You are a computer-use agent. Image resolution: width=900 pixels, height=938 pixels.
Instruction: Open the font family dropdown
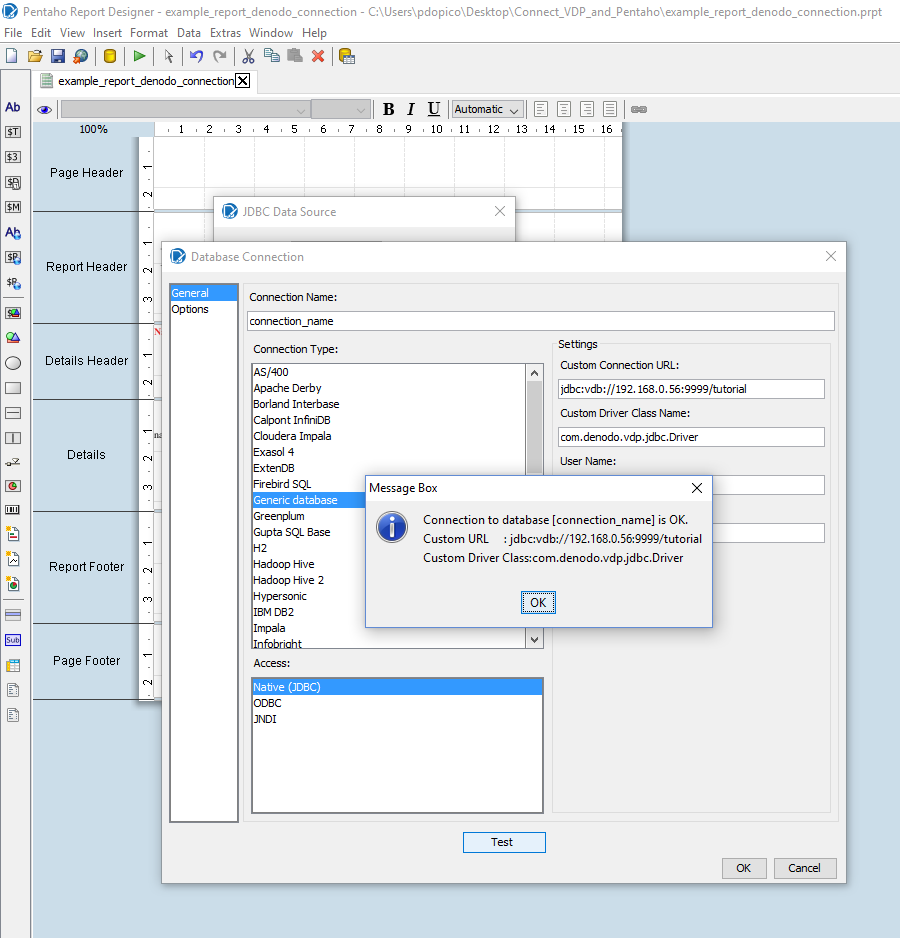(185, 109)
